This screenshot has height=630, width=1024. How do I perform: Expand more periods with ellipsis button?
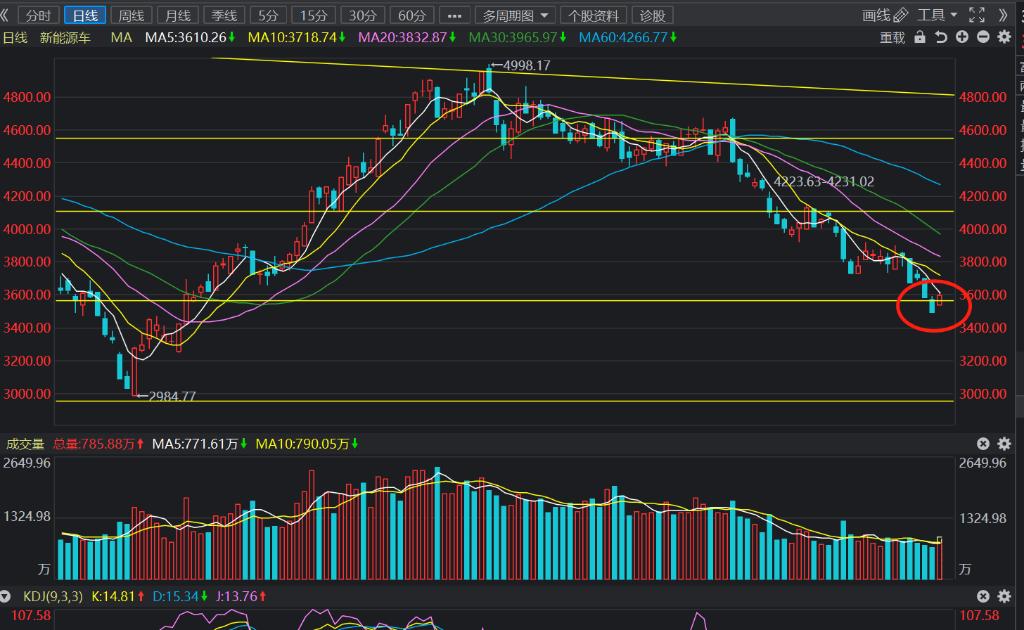(454, 15)
